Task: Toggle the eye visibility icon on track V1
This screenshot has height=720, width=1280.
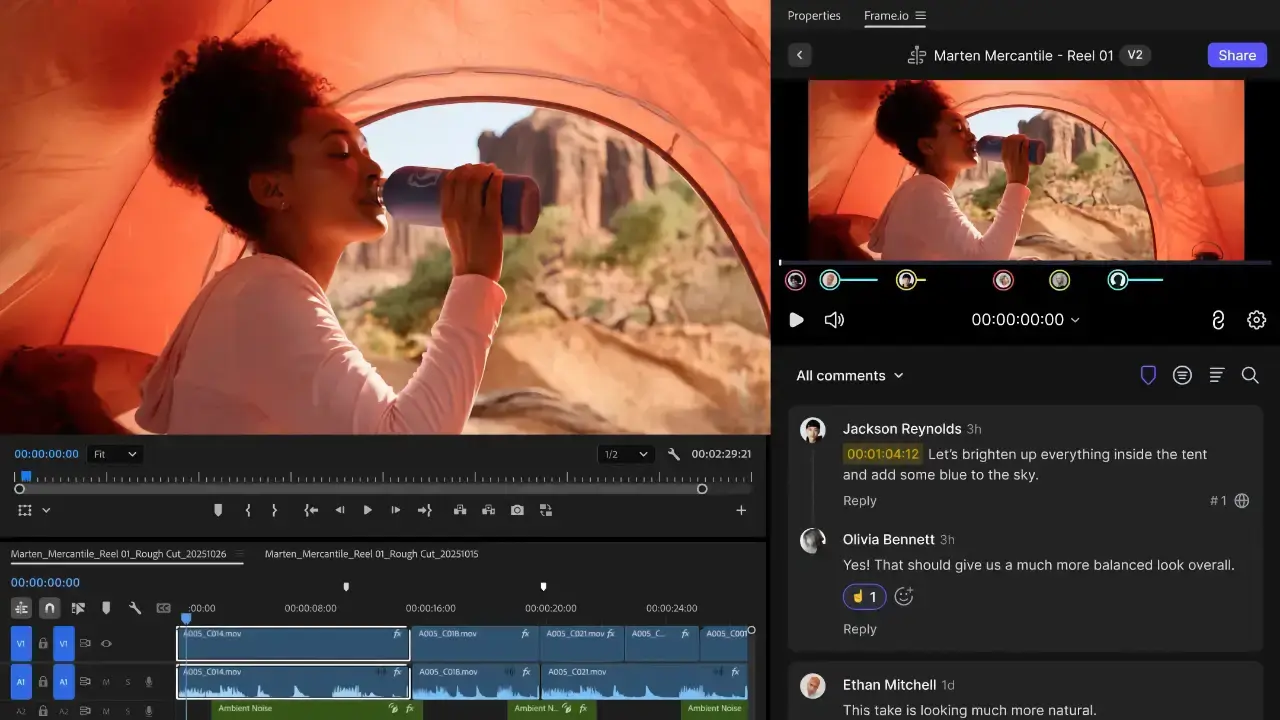Action: click(x=106, y=643)
